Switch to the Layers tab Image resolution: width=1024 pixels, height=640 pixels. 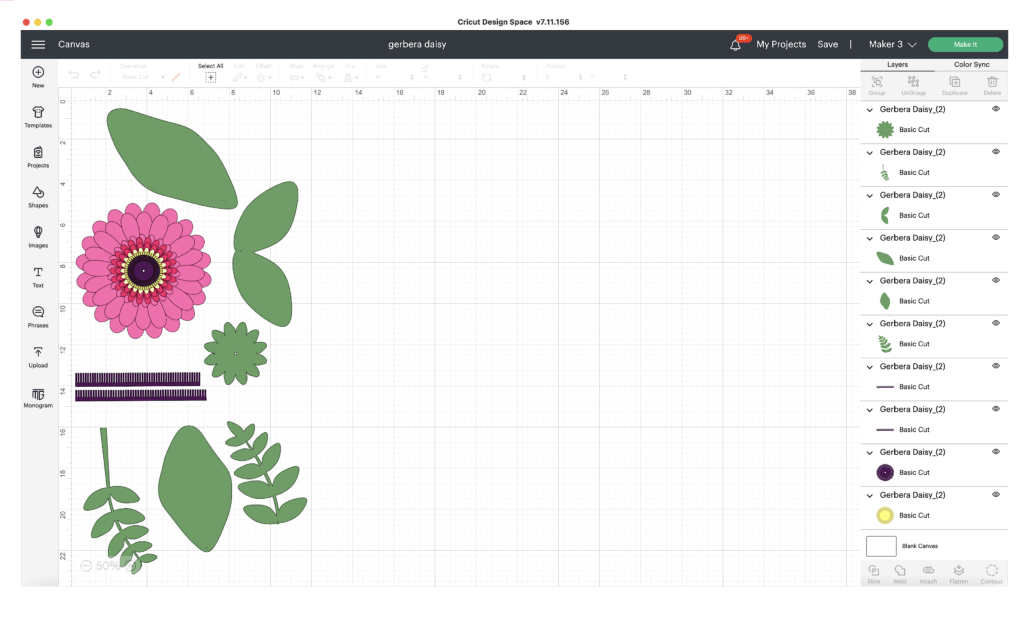click(897, 65)
